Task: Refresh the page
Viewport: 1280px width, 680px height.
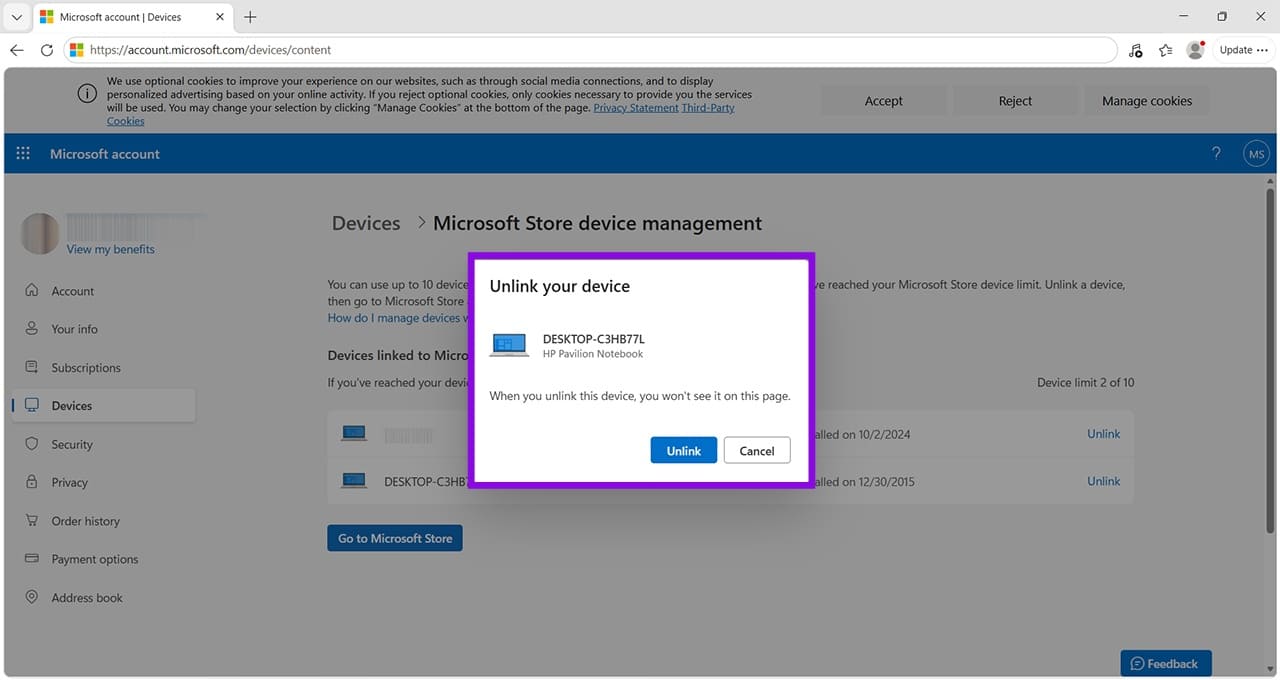Action: 46,49
